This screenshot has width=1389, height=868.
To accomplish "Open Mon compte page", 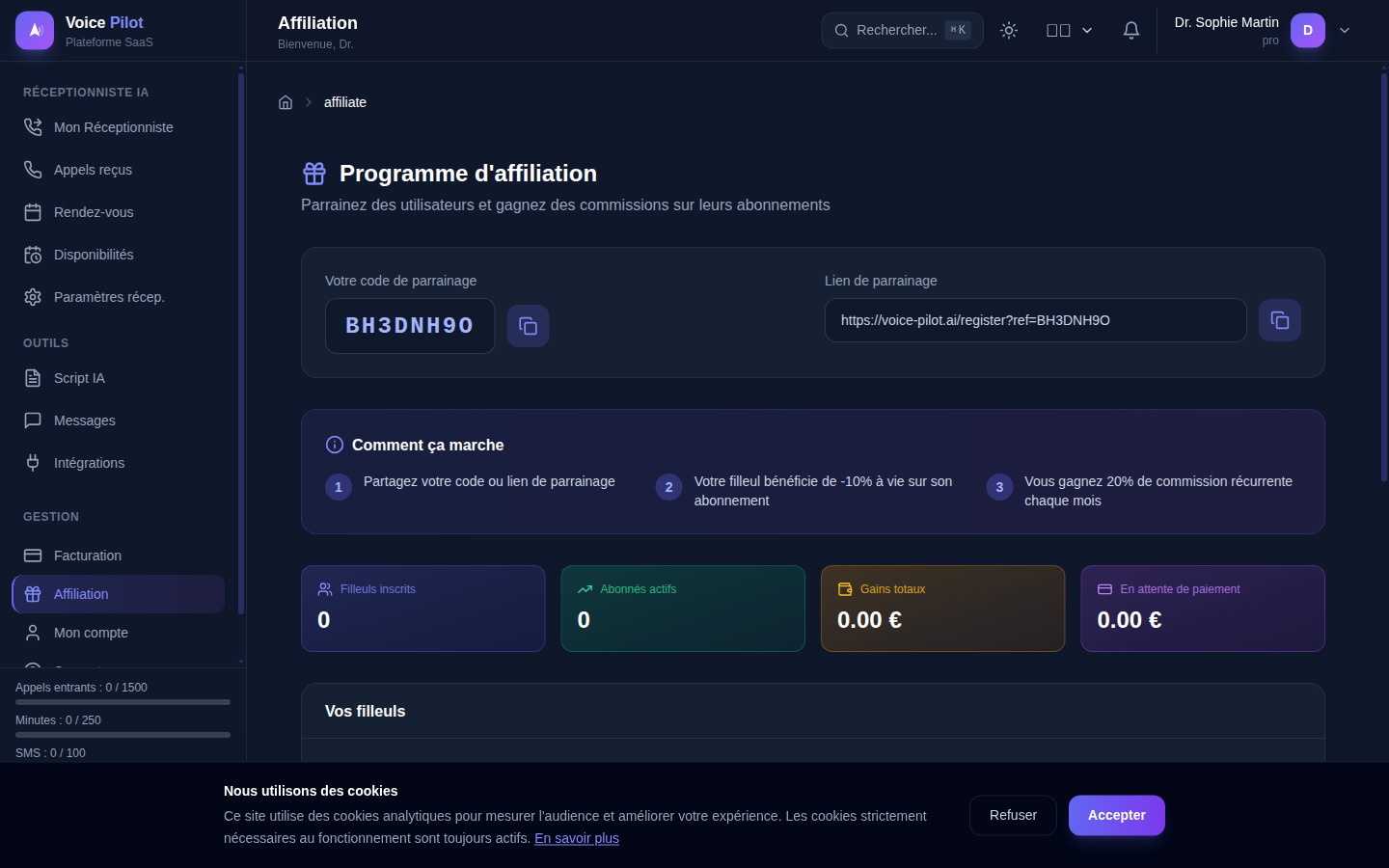I will [x=118, y=633].
